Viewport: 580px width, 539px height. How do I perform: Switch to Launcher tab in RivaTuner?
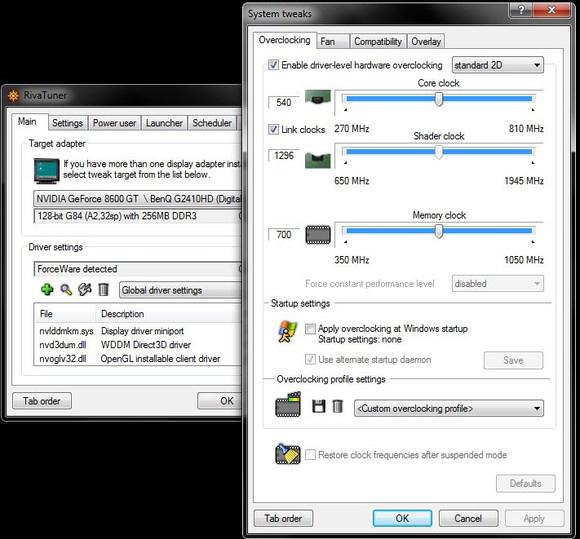pyautogui.click(x=164, y=123)
